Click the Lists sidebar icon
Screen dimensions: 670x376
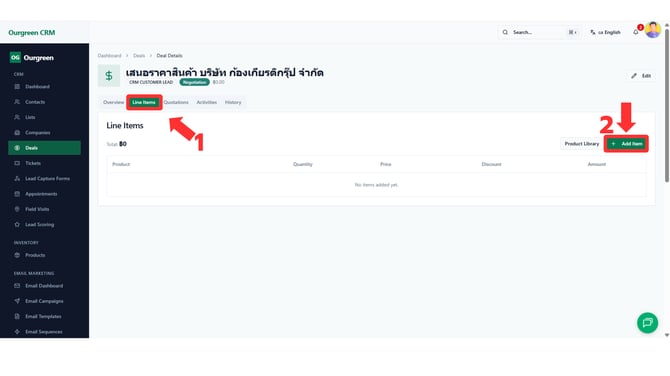point(17,117)
